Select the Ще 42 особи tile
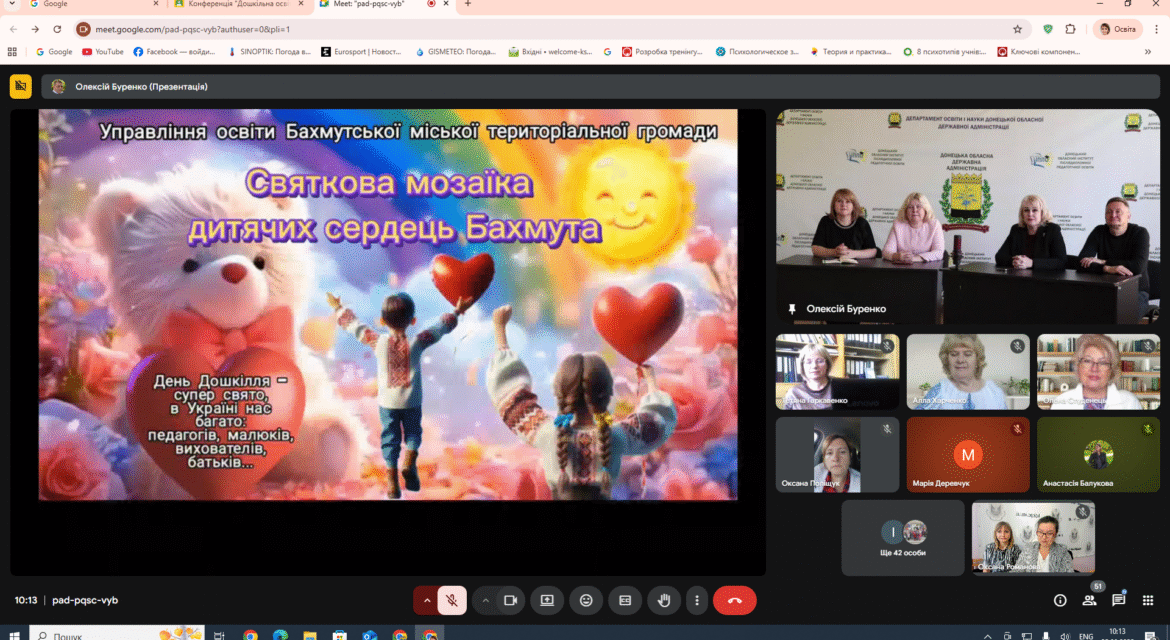The image size is (1170, 640). tap(903, 538)
